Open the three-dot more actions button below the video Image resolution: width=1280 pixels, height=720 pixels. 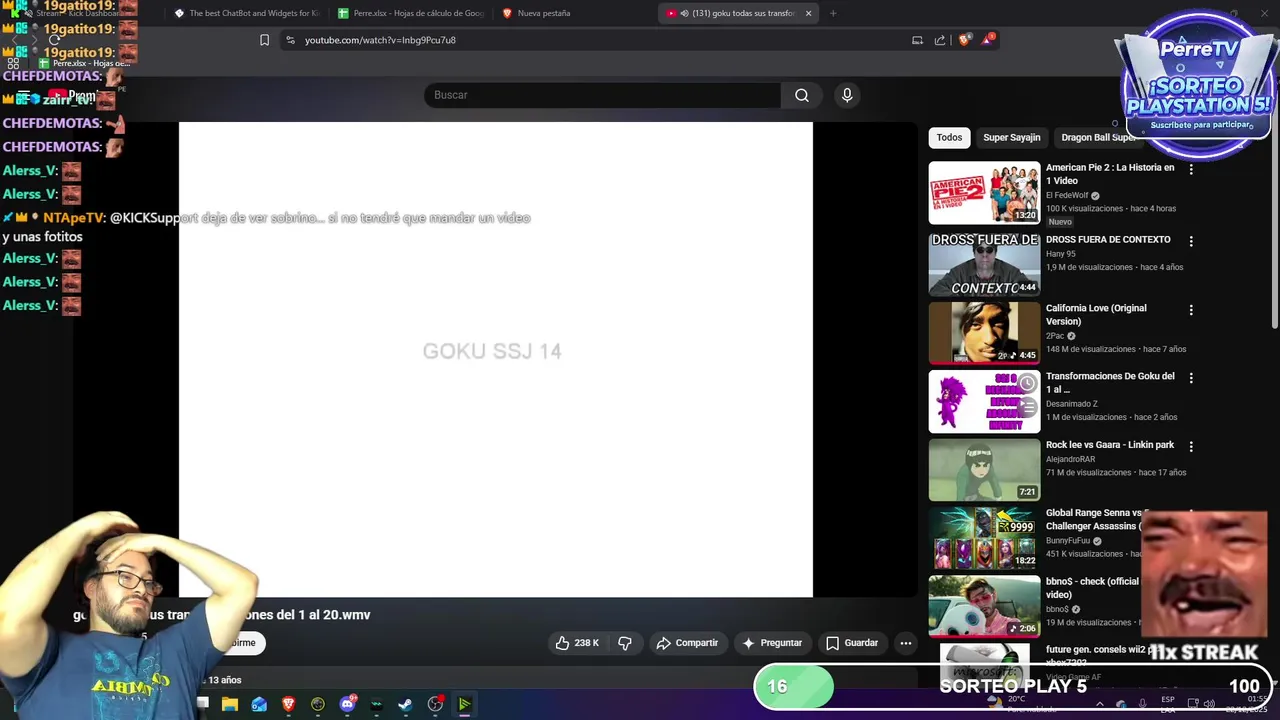(x=905, y=643)
